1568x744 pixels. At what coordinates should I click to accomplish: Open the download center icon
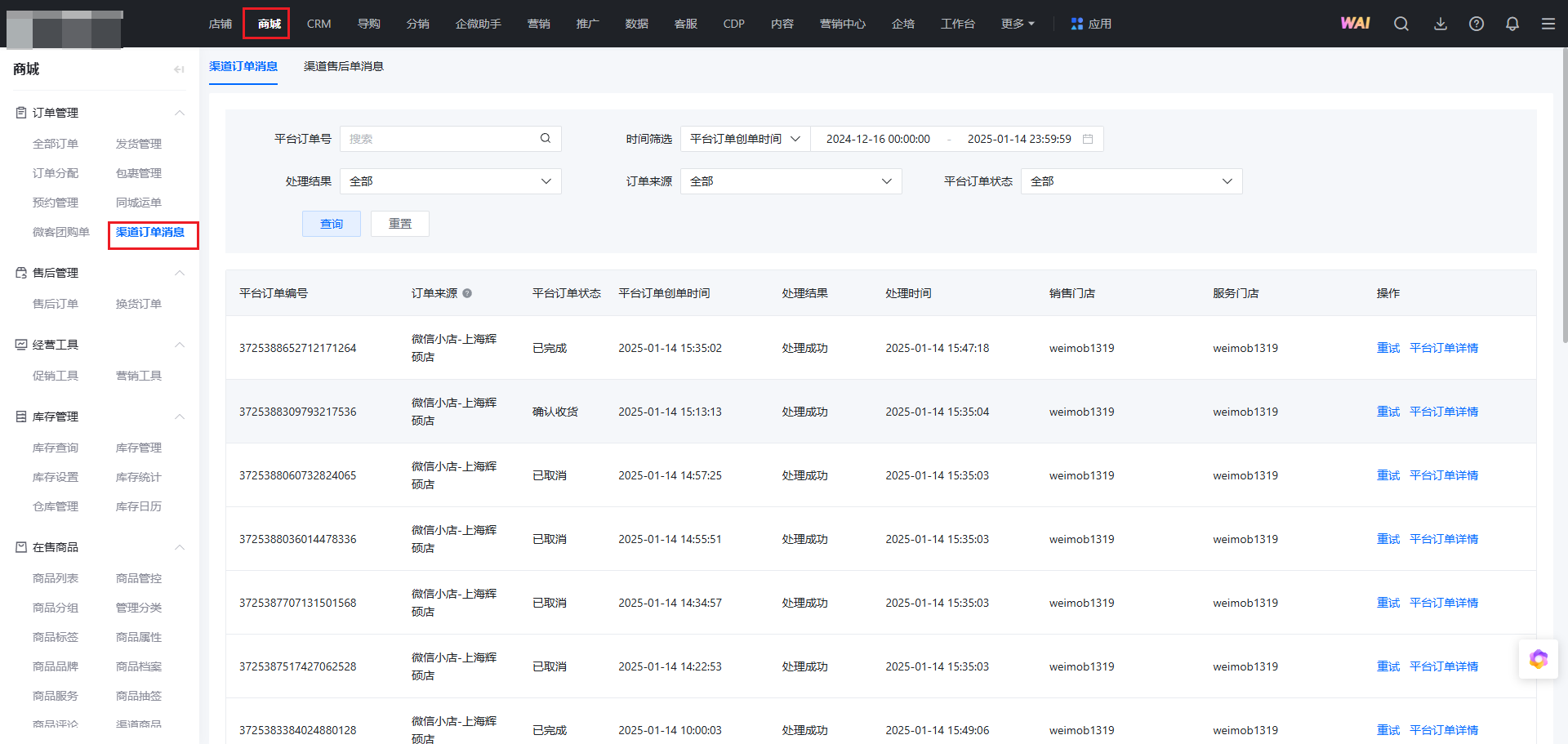coord(1441,24)
